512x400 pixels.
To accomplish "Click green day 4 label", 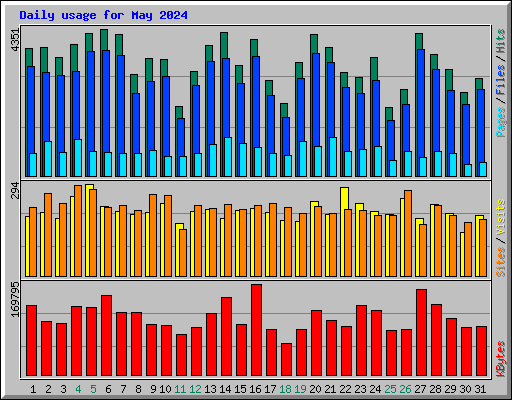I will (x=78, y=389).
